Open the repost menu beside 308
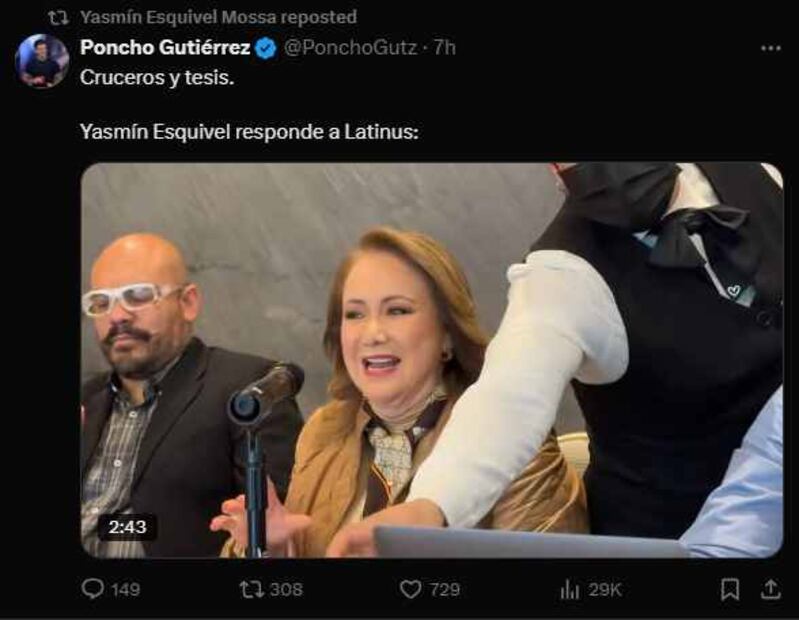Image resolution: width=799 pixels, height=620 pixels. pyautogui.click(x=252, y=589)
